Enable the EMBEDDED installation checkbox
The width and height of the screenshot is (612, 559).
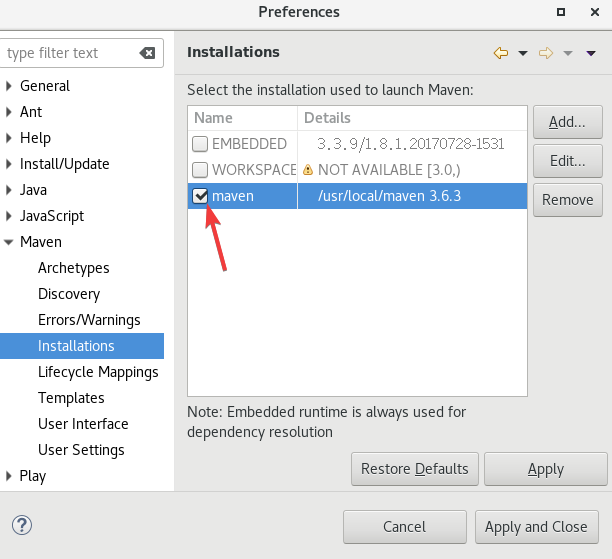click(200, 144)
